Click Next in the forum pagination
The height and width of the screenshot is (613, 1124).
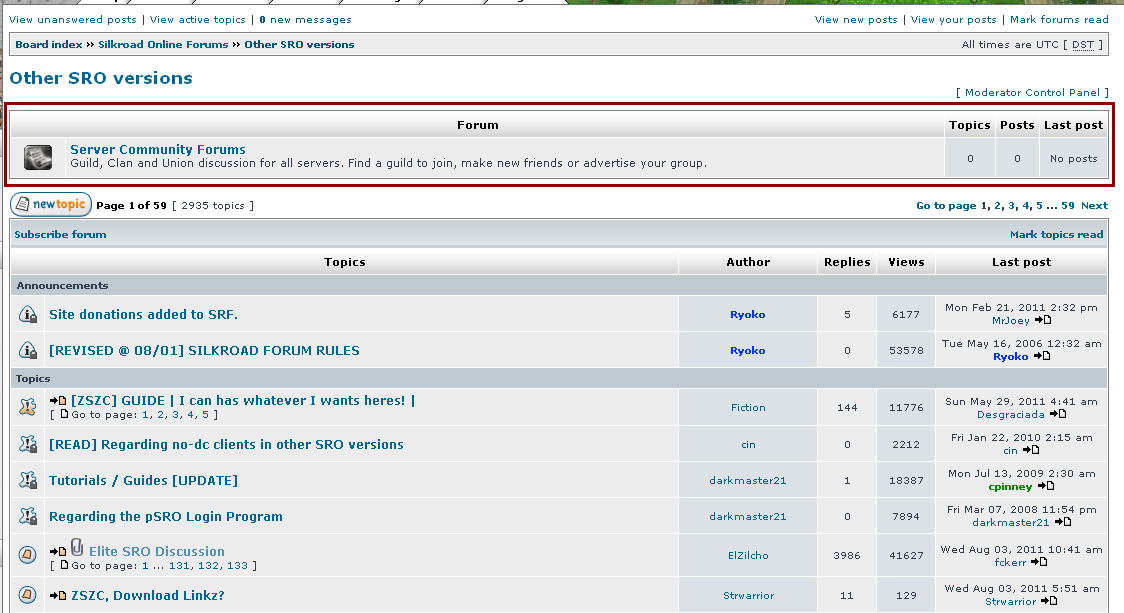[1094, 206]
